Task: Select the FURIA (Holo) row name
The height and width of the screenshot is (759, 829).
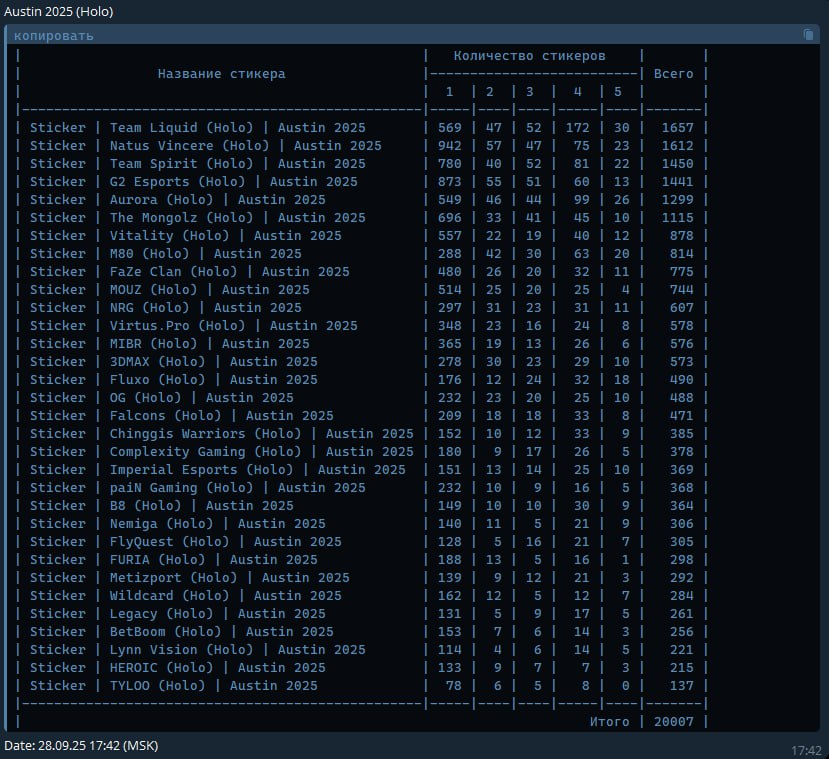Action: 173,559
